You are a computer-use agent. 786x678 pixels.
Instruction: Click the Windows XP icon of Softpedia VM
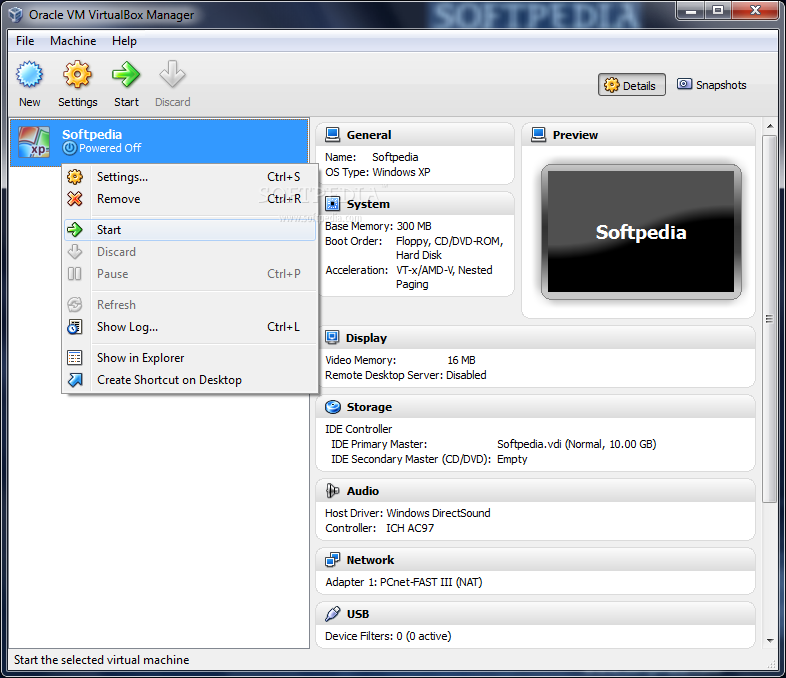[x=32, y=142]
